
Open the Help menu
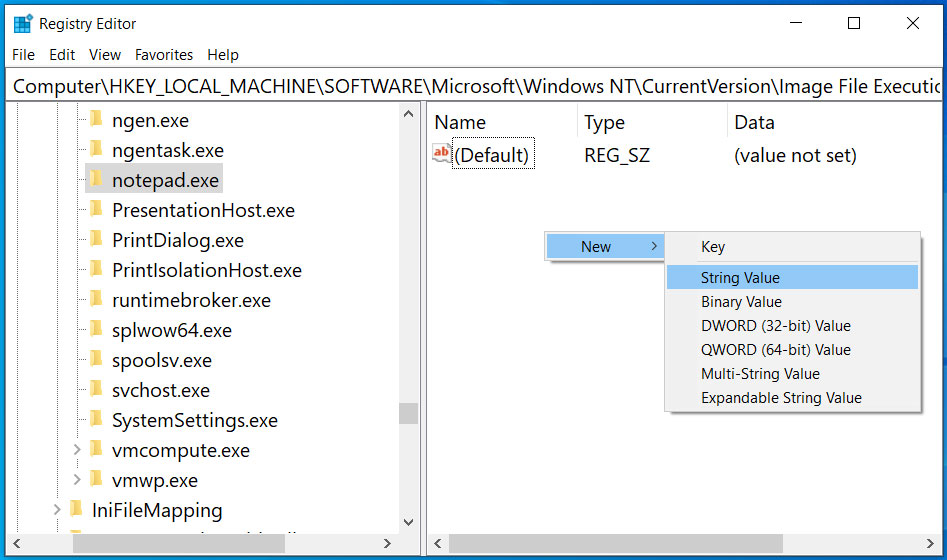click(x=223, y=55)
